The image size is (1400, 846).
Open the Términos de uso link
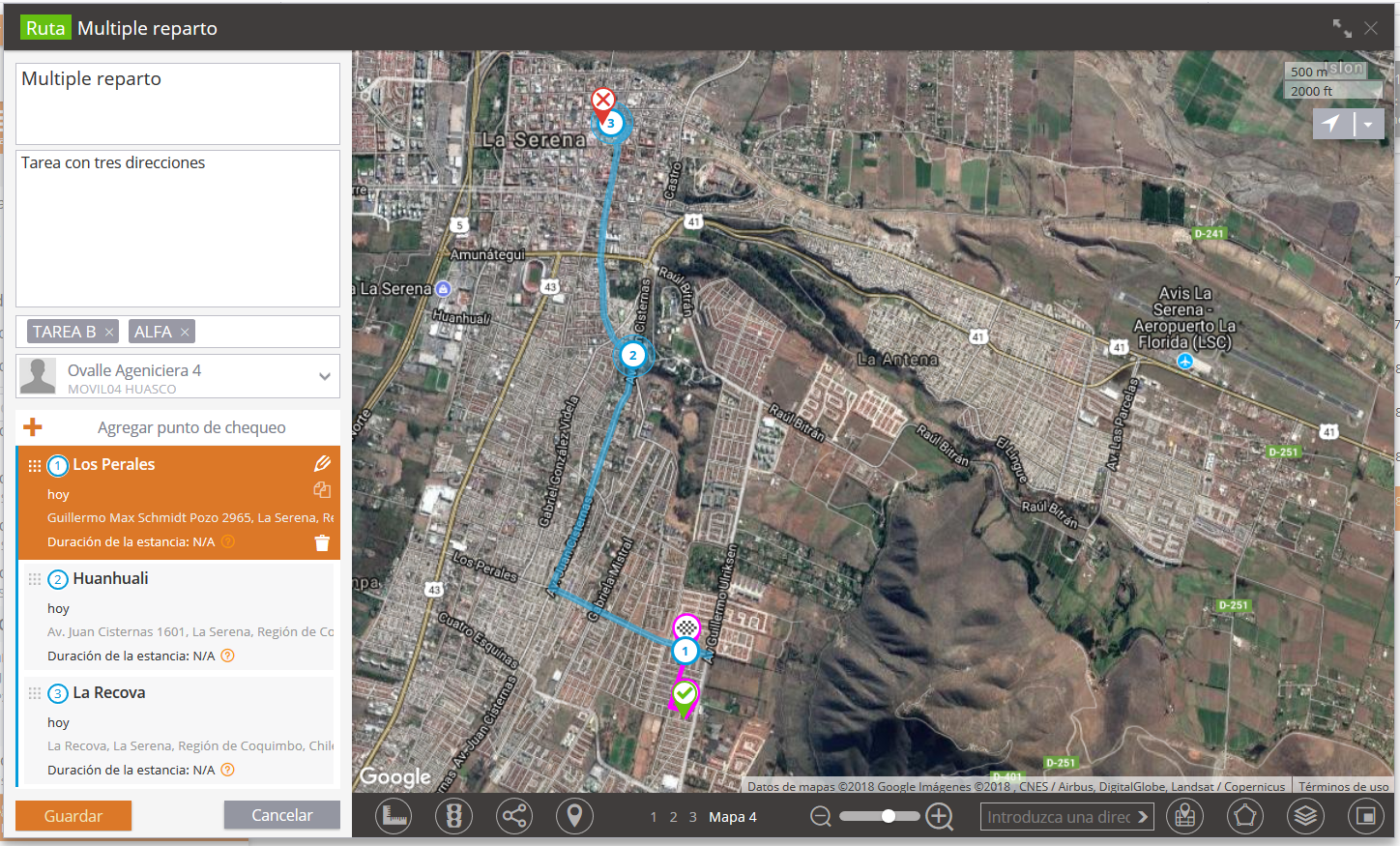pos(1344,787)
